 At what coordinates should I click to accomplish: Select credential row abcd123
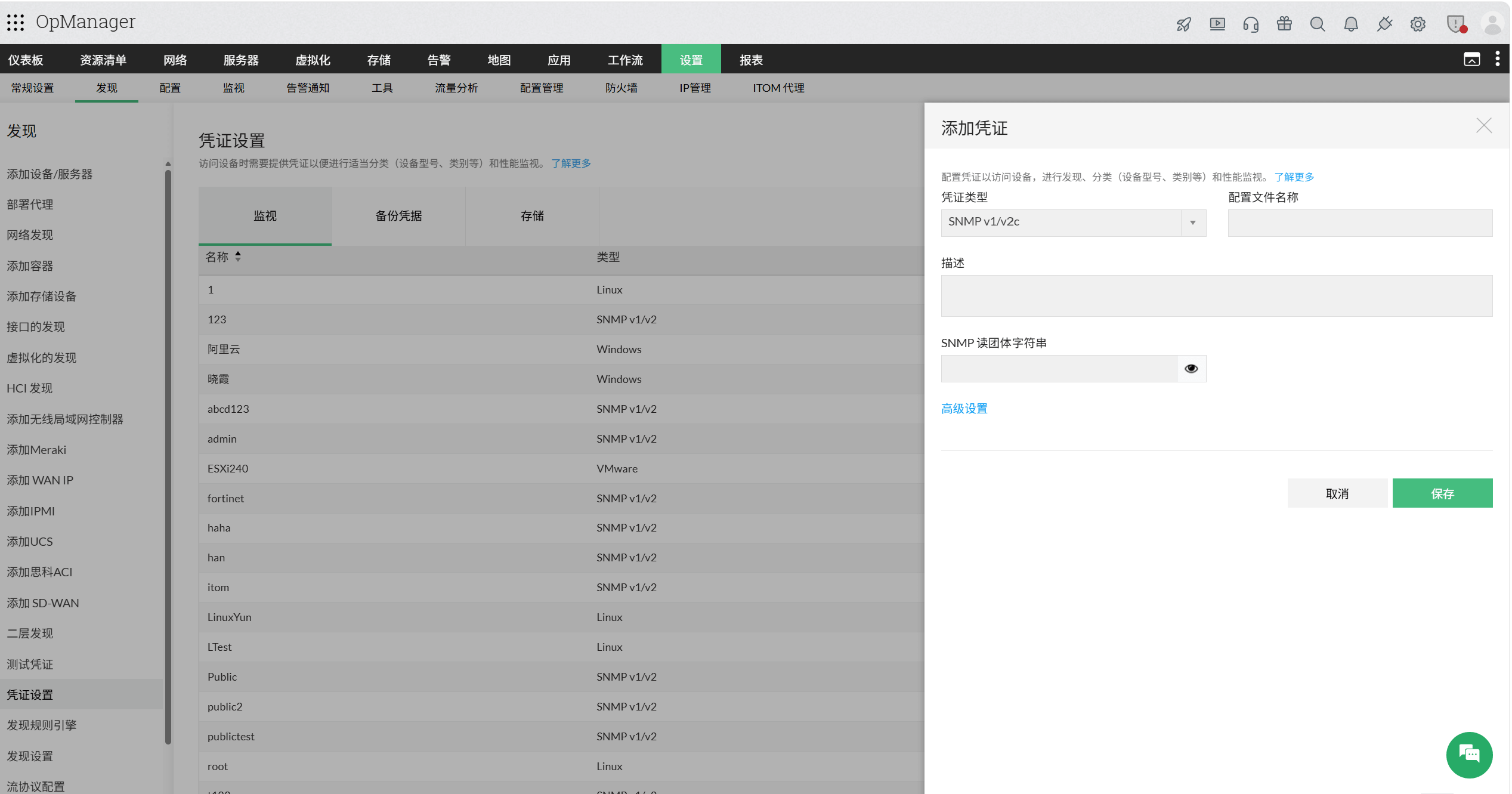(561, 409)
